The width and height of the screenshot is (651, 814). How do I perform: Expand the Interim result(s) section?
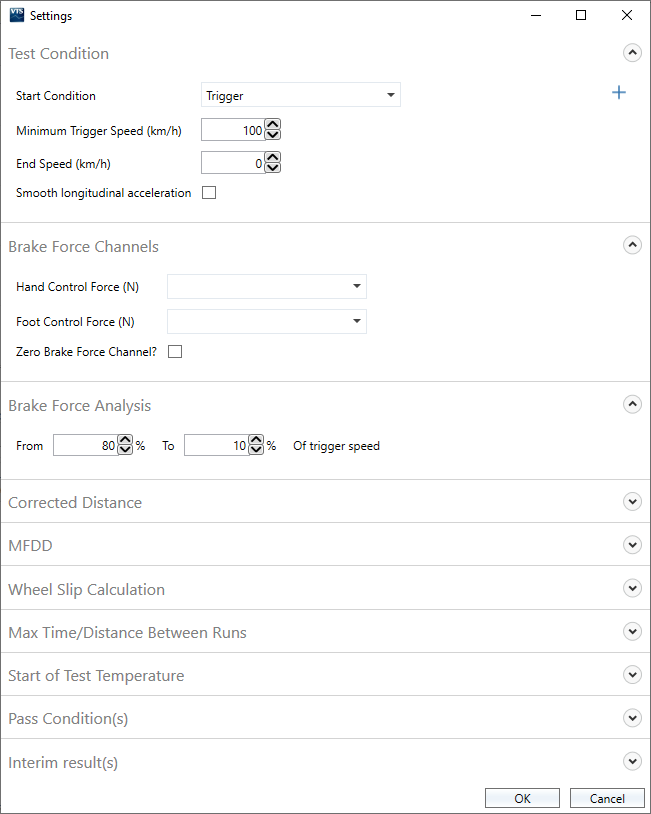click(631, 762)
